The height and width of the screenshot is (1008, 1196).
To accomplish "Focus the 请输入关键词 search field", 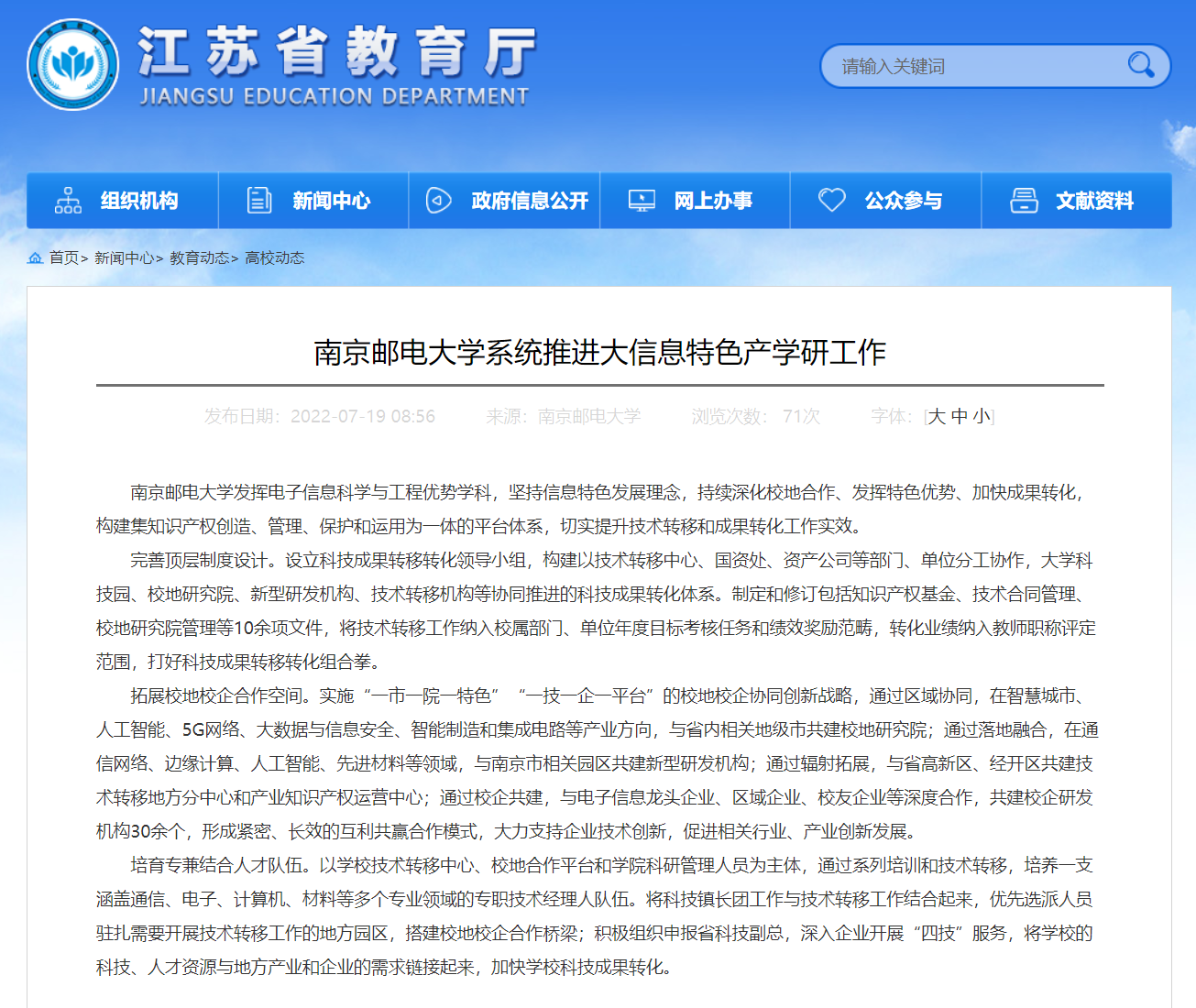I will [971, 66].
